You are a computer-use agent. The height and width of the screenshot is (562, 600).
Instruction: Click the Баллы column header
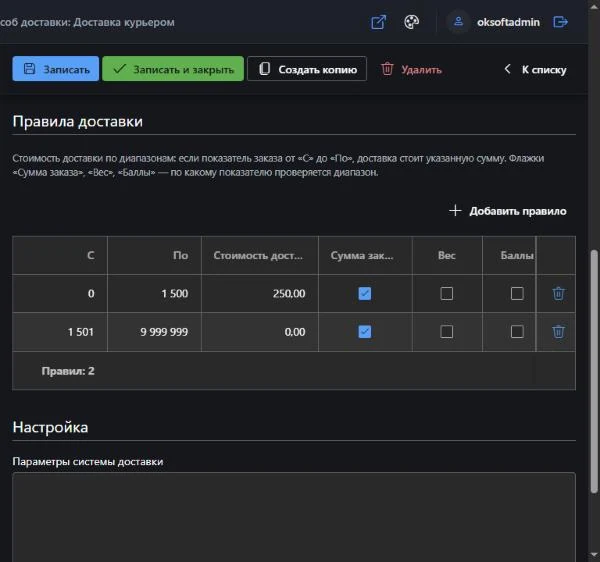click(509, 255)
